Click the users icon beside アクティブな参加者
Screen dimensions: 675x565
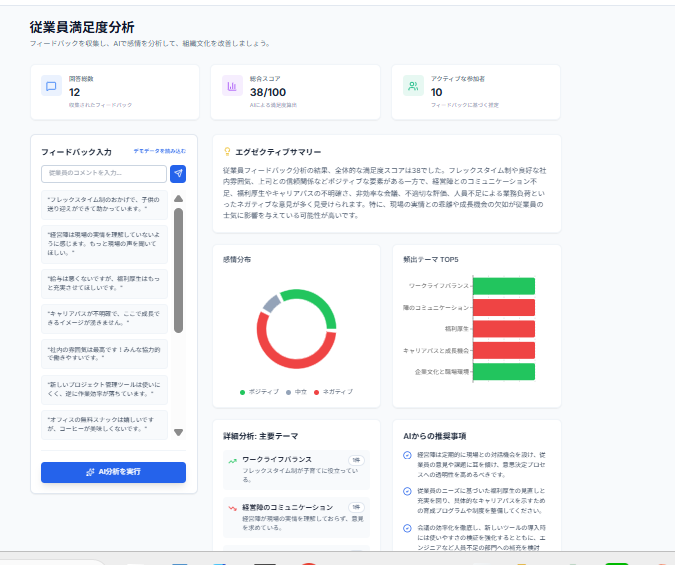[x=413, y=86]
